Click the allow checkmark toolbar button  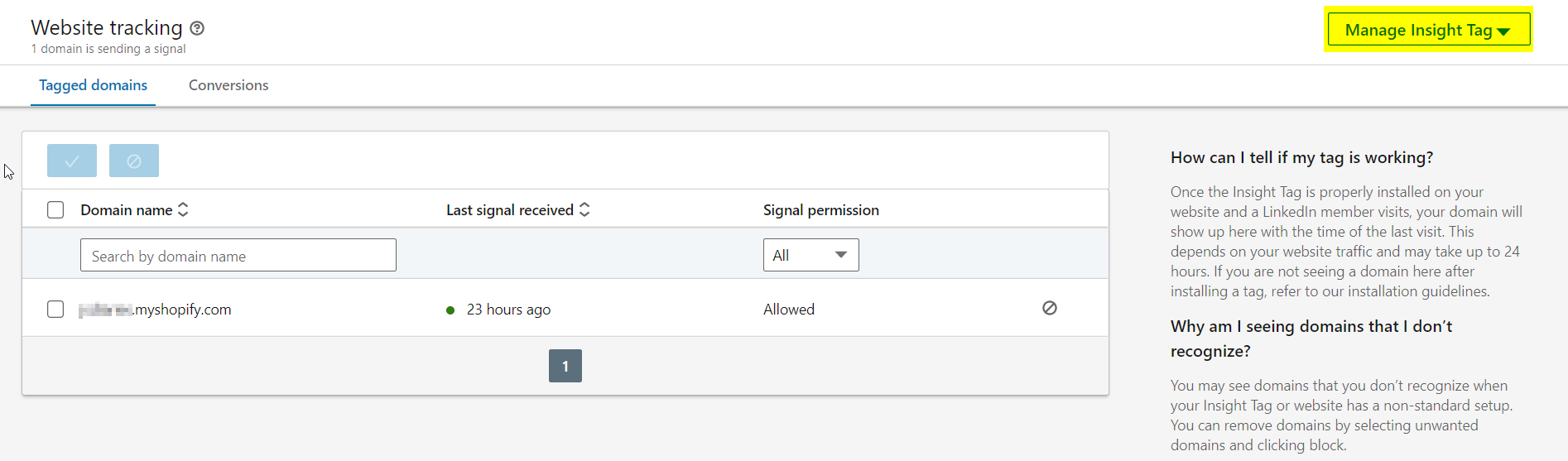[x=72, y=161]
